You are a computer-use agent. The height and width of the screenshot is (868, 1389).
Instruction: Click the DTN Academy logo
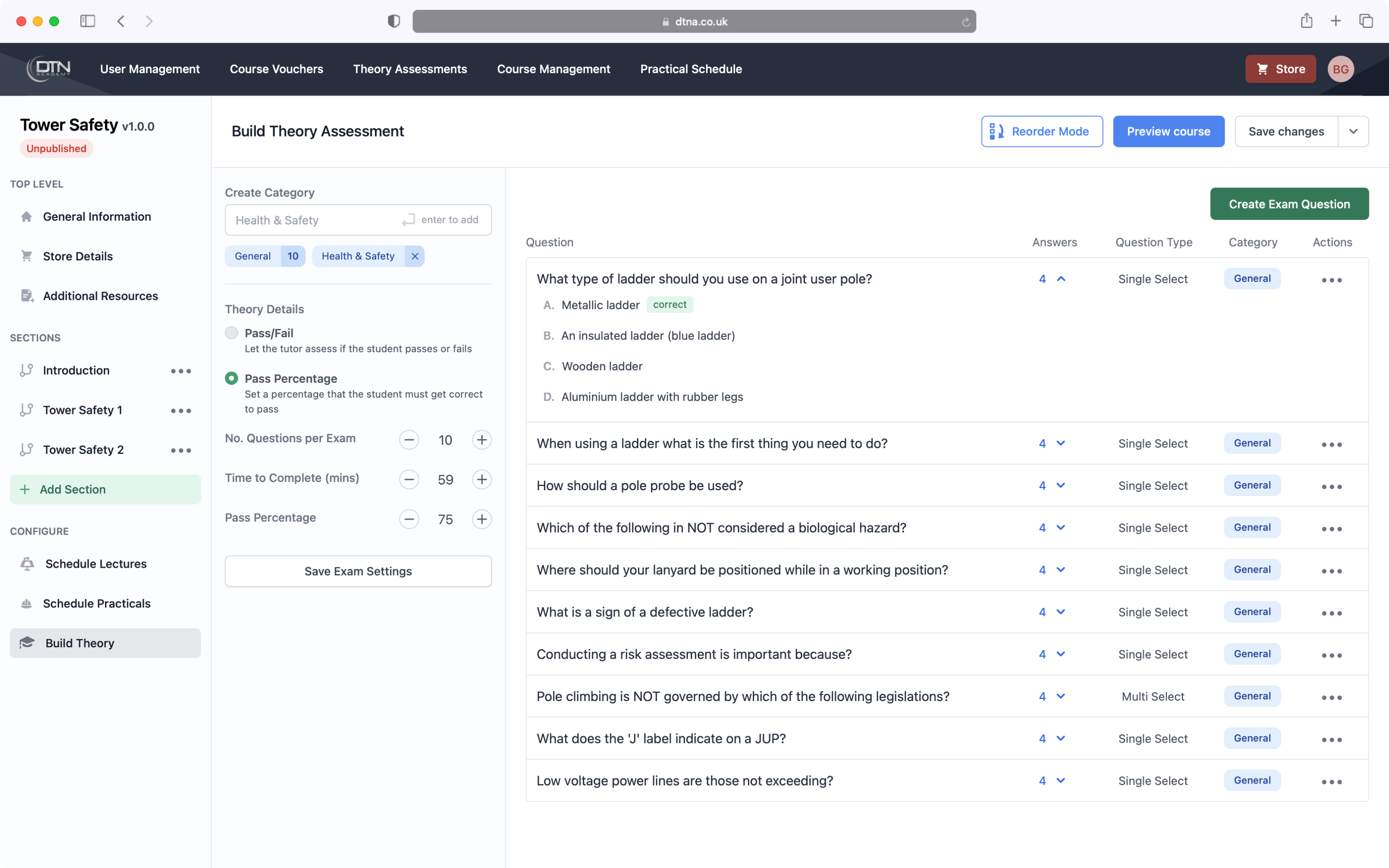[x=48, y=69]
